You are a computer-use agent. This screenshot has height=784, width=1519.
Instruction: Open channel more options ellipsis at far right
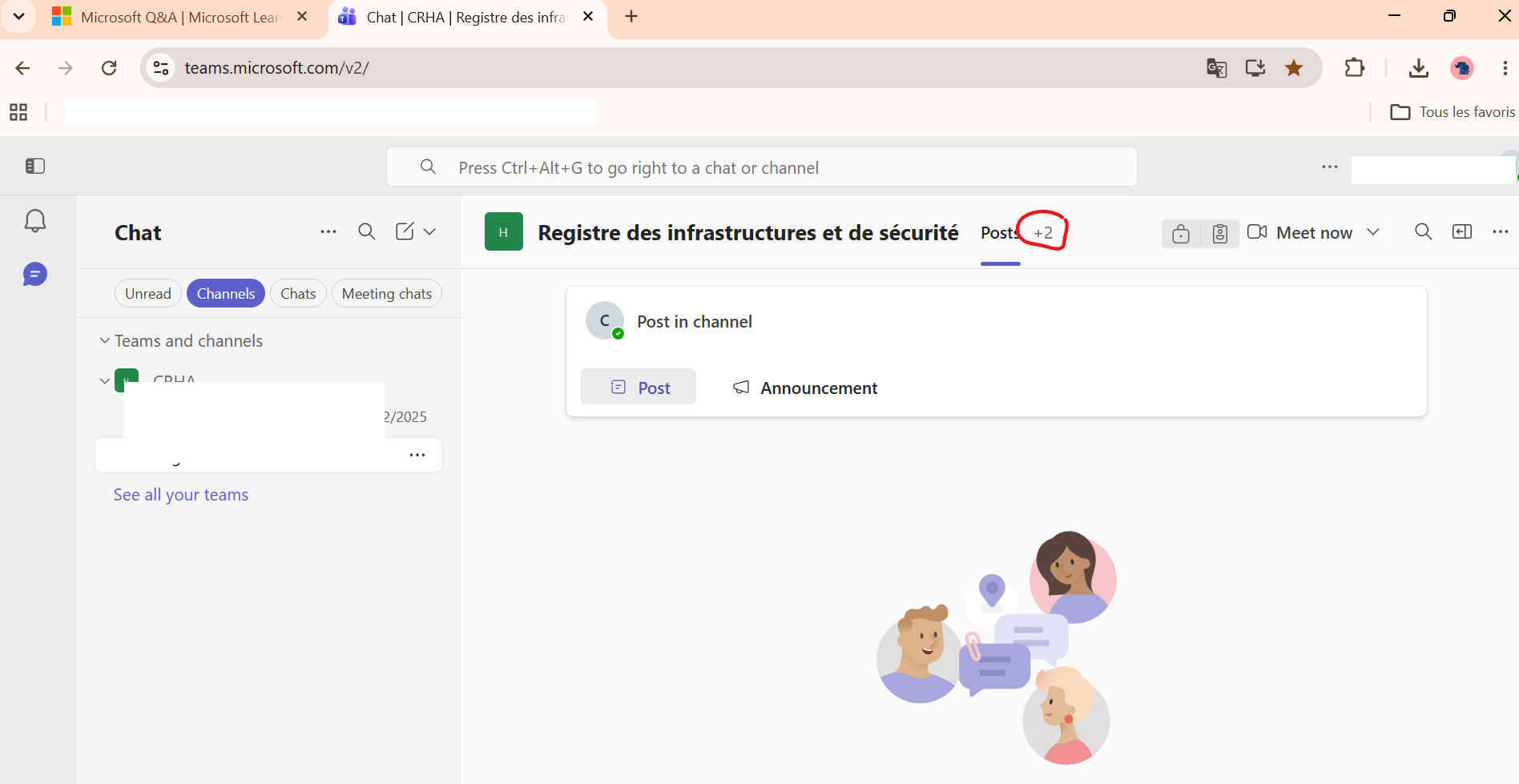pyautogui.click(x=1501, y=231)
